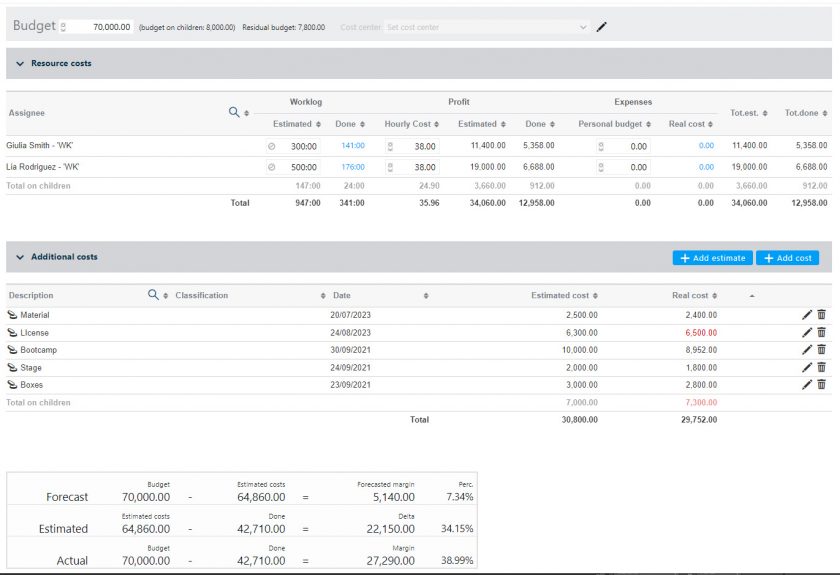Click the search icon in Assignee column
The image size is (840, 575).
(235, 113)
